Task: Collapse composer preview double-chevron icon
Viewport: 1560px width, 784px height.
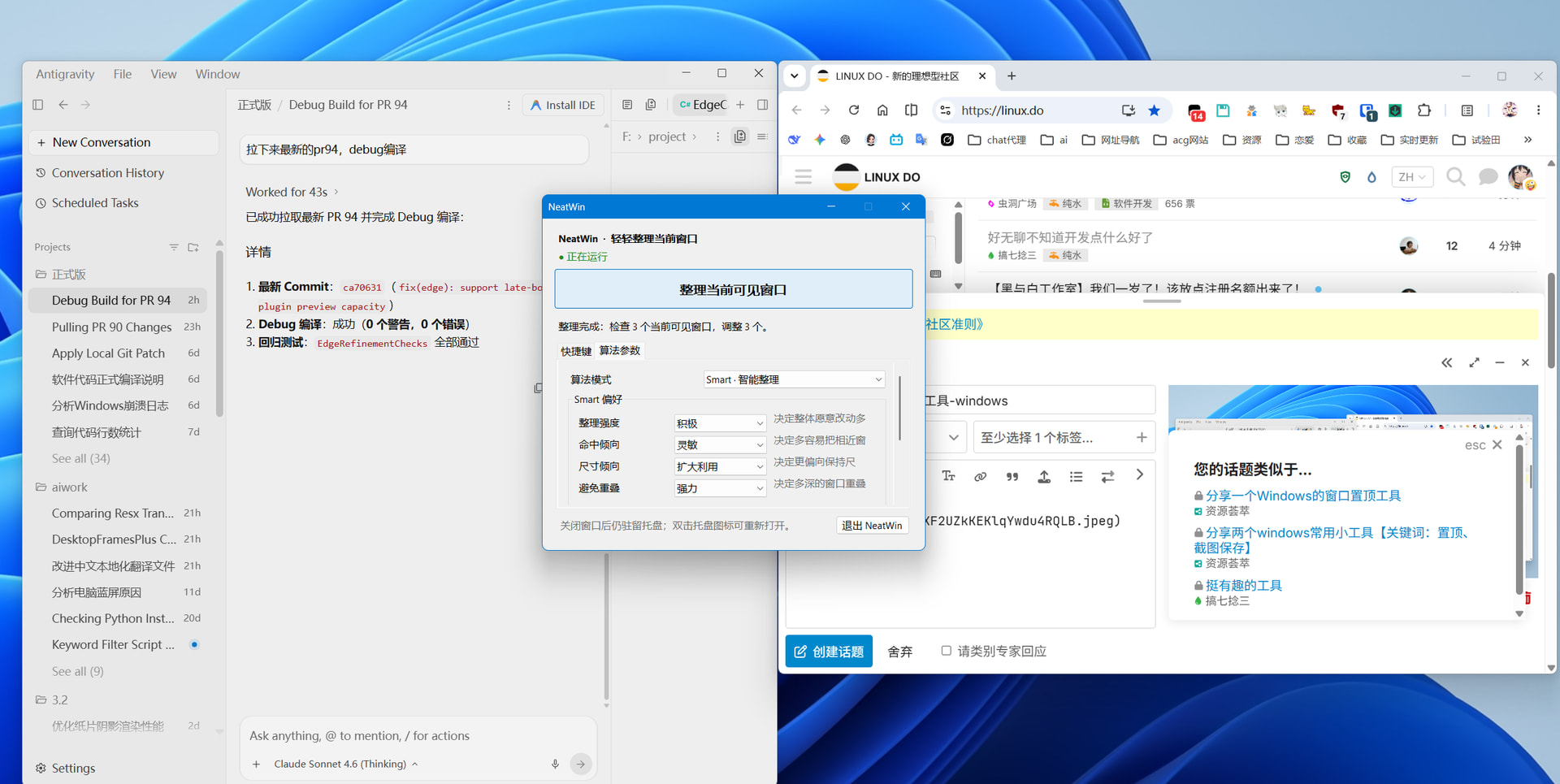Action: coord(1446,363)
